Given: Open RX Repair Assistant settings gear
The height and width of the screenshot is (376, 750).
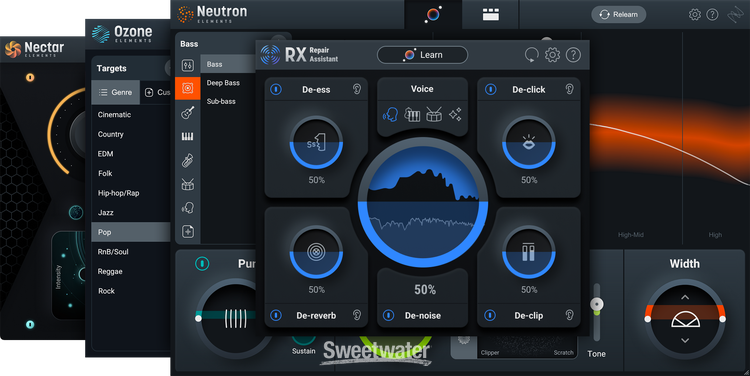Looking at the screenshot, I should [552, 55].
